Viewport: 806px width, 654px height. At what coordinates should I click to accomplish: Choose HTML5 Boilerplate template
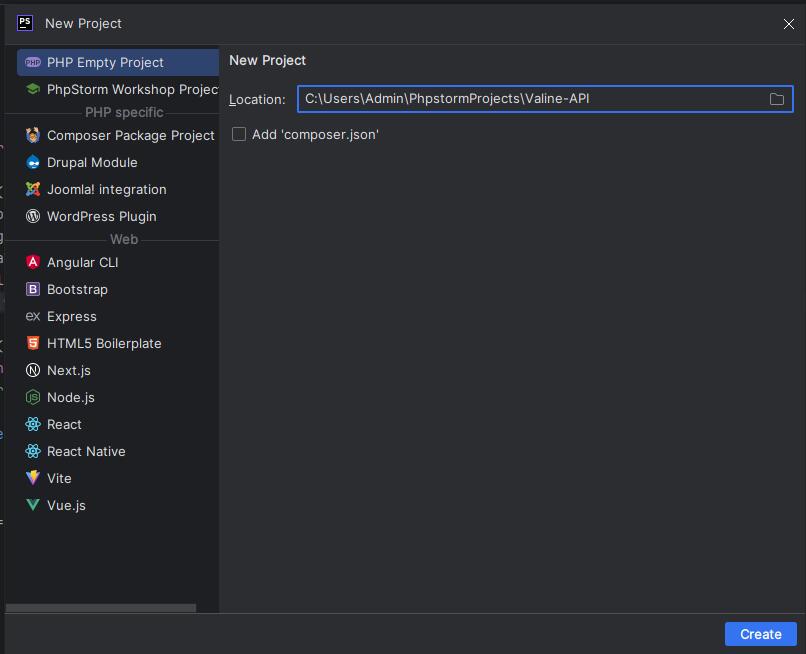pyautogui.click(x=118, y=343)
